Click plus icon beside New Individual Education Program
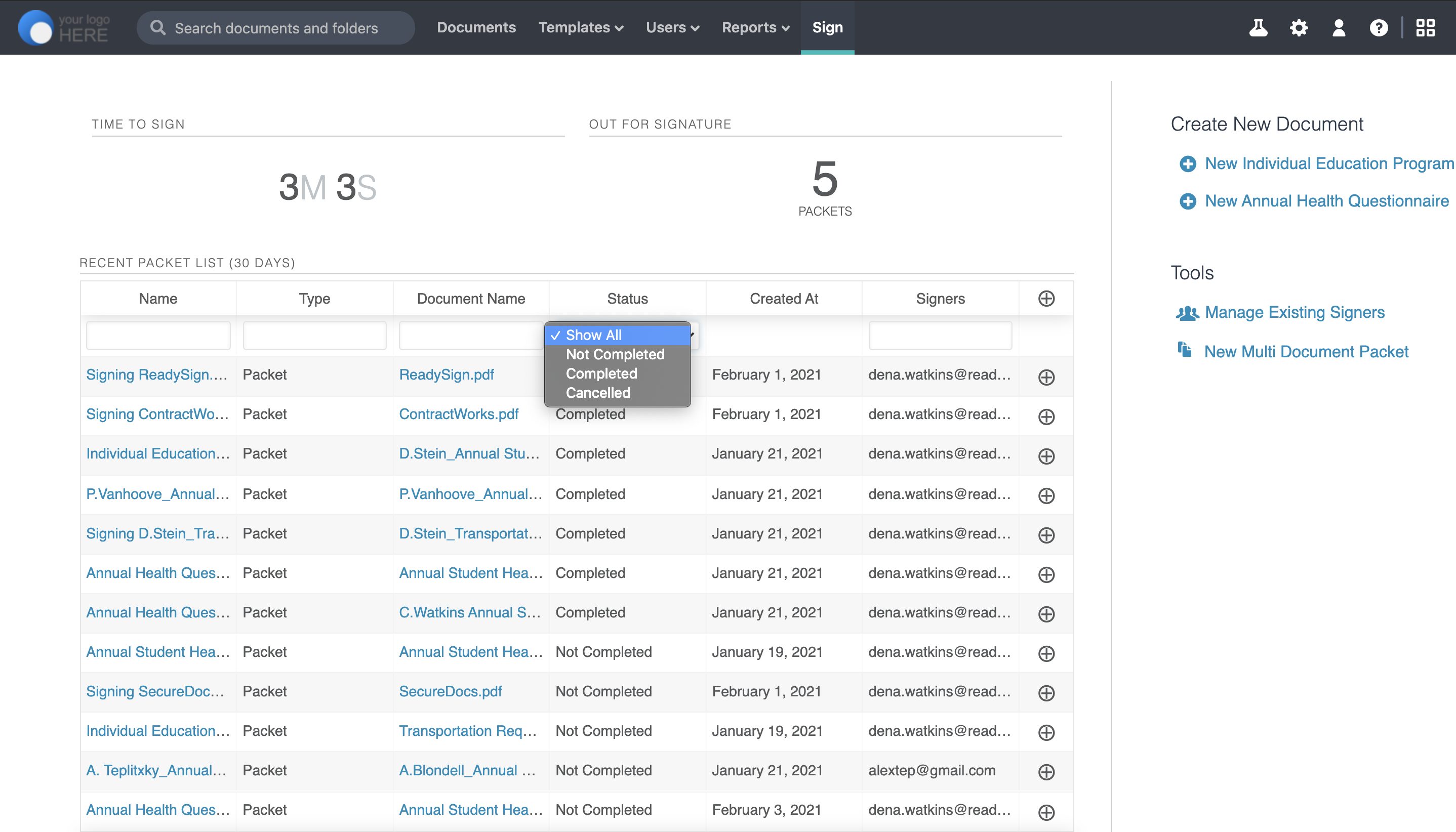This screenshot has height=832, width=1456. click(x=1187, y=164)
